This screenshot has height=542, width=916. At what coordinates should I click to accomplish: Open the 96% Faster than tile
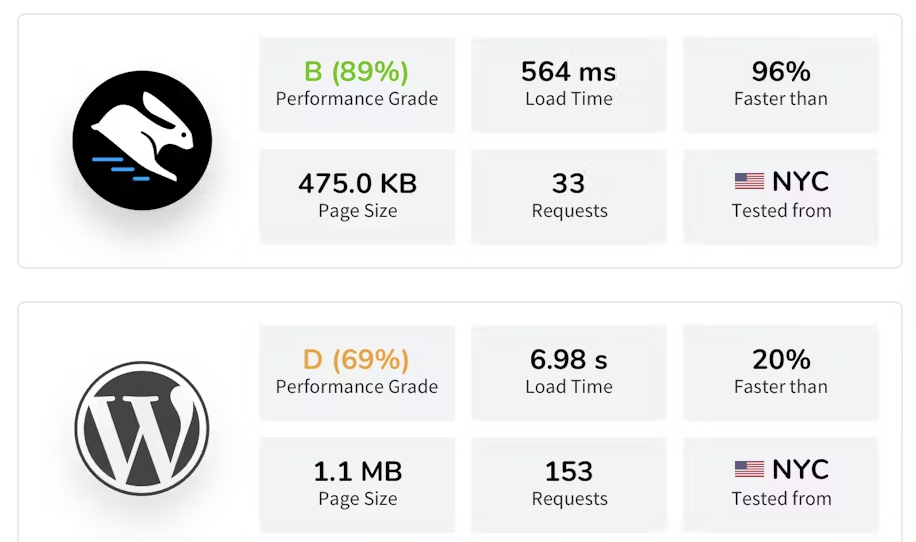pyautogui.click(x=780, y=84)
